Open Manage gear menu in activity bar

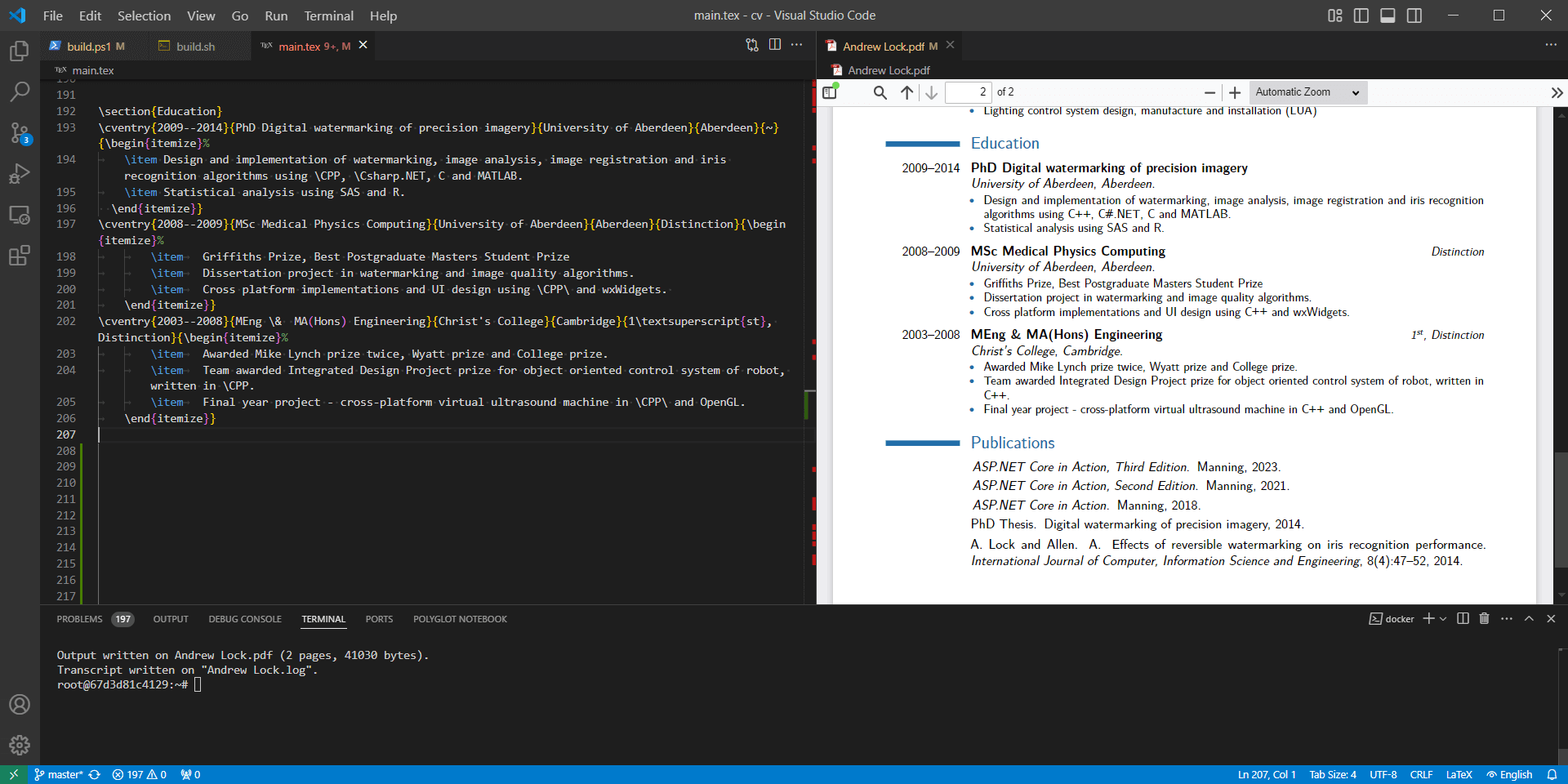pyautogui.click(x=20, y=745)
